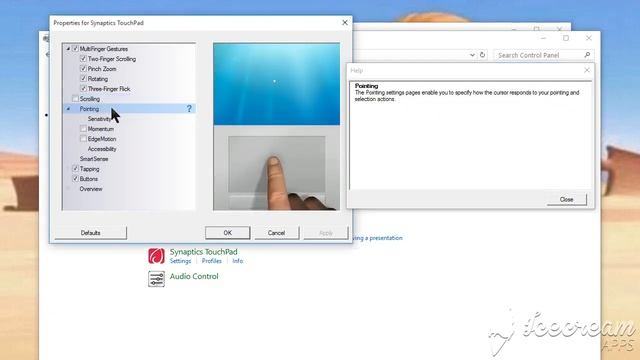Viewport: 640px width, 360px height.
Task: Open the address bar history dropdown
Action: click(x=472, y=55)
